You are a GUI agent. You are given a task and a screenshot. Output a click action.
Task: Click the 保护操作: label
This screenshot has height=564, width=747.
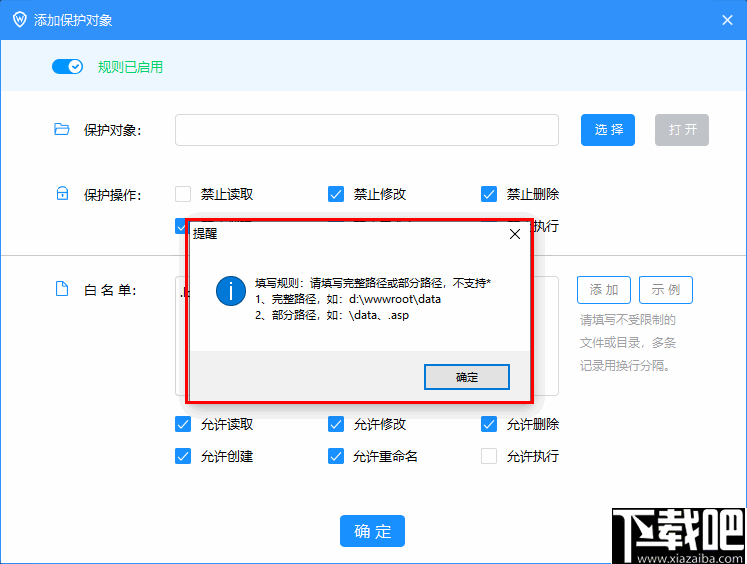(113, 194)
